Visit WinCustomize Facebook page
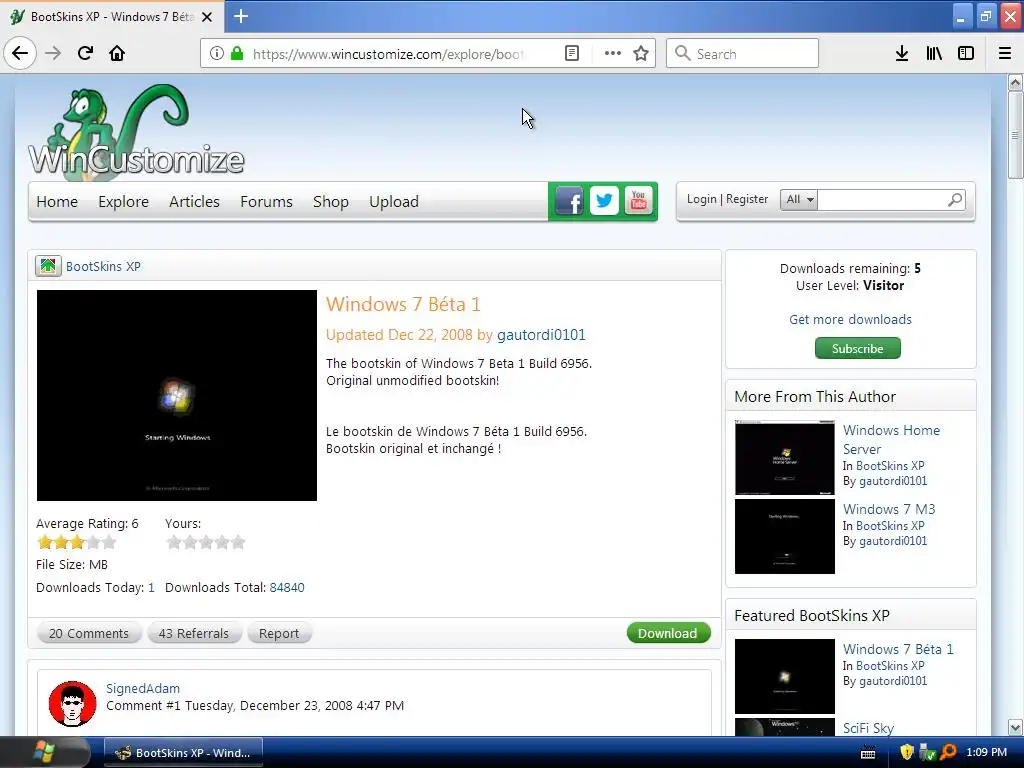Viewport: 1024px width, 768px height. pyautogui.click(x=569, y=201)
